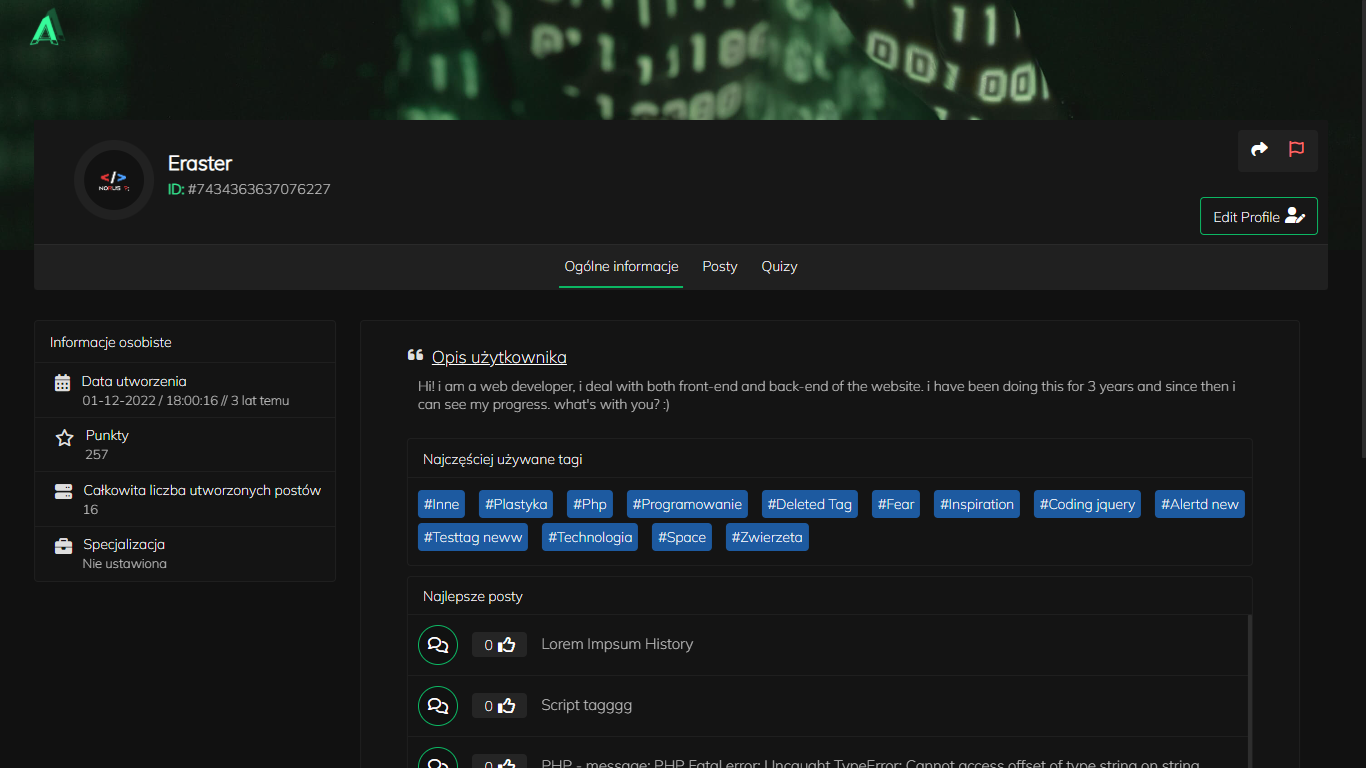The width and height of the screenshot is (1366, 768).
Task: Open the Lorem Impsum History post title
Action: pyautogui.click(x=617, y=644)
